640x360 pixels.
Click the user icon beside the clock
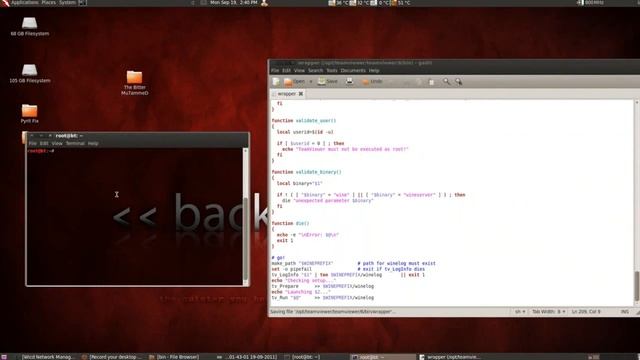264,3
